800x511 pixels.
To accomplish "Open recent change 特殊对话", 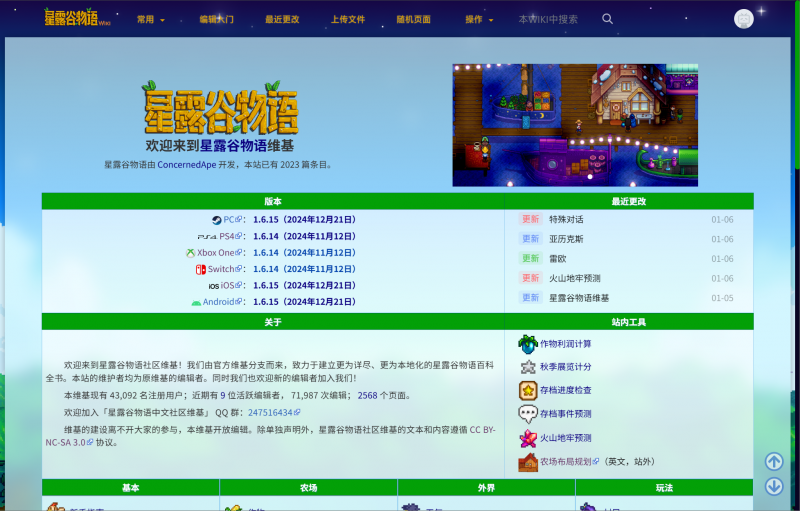I will coord(566,219).
